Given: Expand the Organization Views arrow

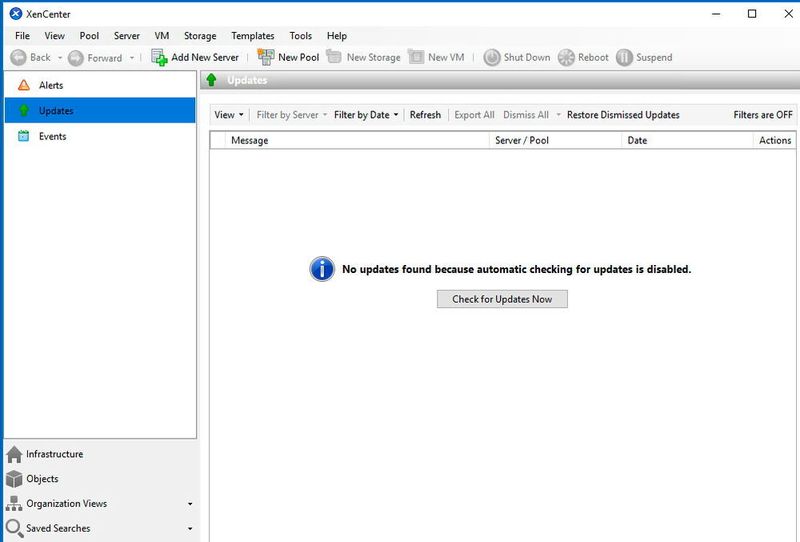Looking at the screenshot, I should 190,504.
